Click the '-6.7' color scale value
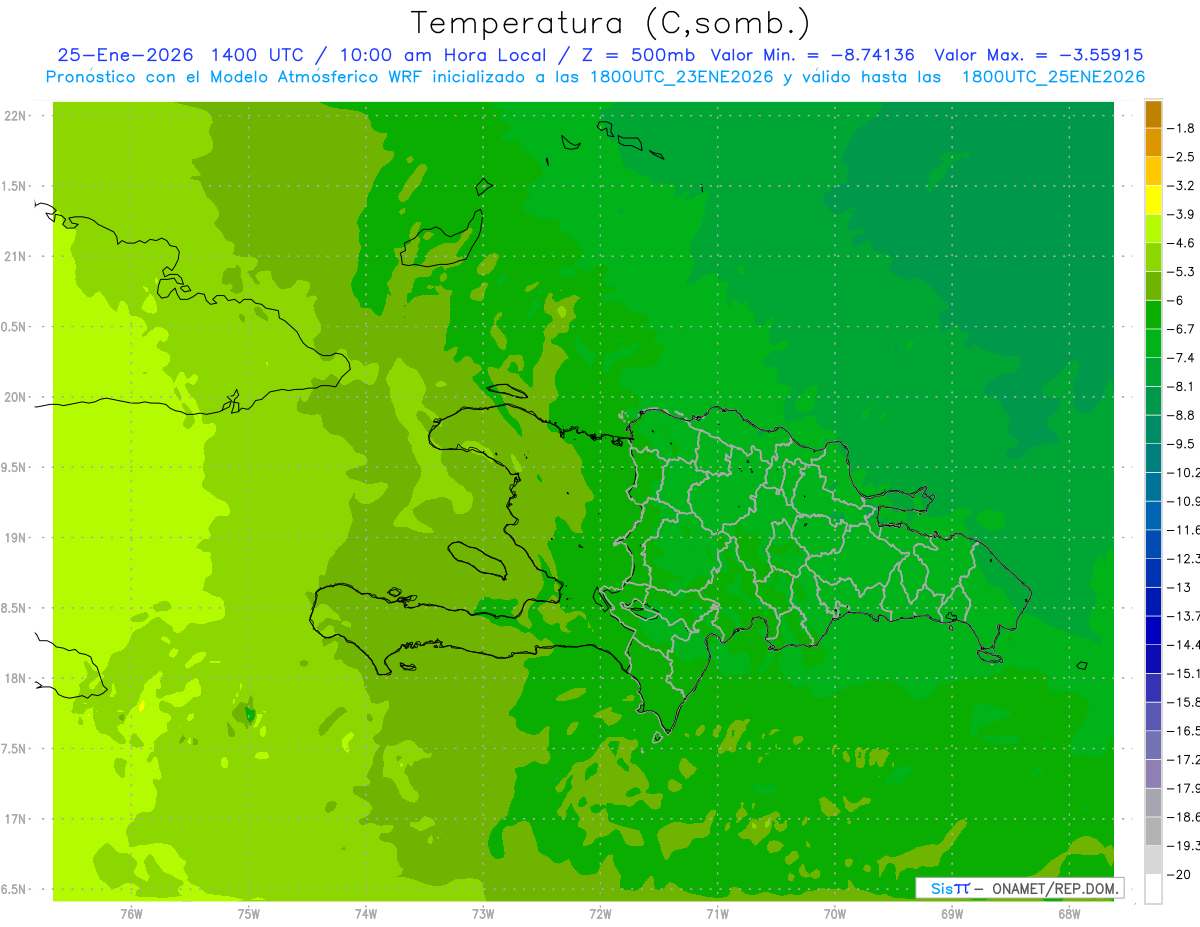 tap(1181, 329)
